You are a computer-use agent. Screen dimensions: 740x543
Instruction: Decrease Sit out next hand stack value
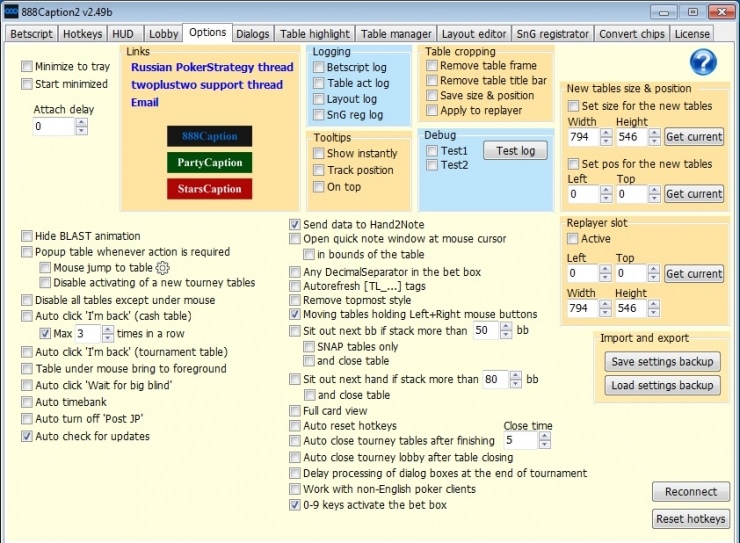coord(516,384)
